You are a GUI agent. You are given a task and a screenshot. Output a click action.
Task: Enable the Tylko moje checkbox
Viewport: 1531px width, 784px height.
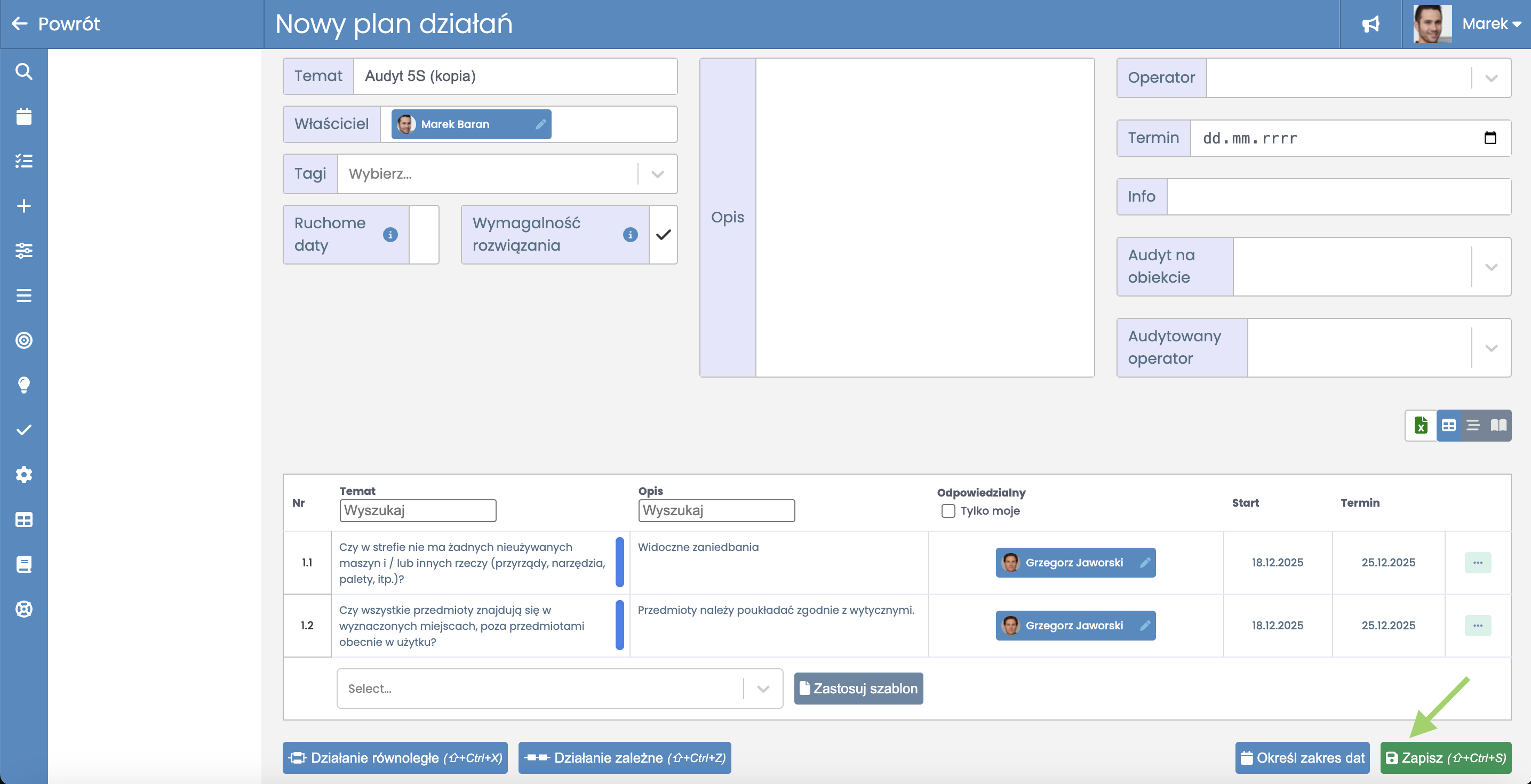click(x=948, y=510)
